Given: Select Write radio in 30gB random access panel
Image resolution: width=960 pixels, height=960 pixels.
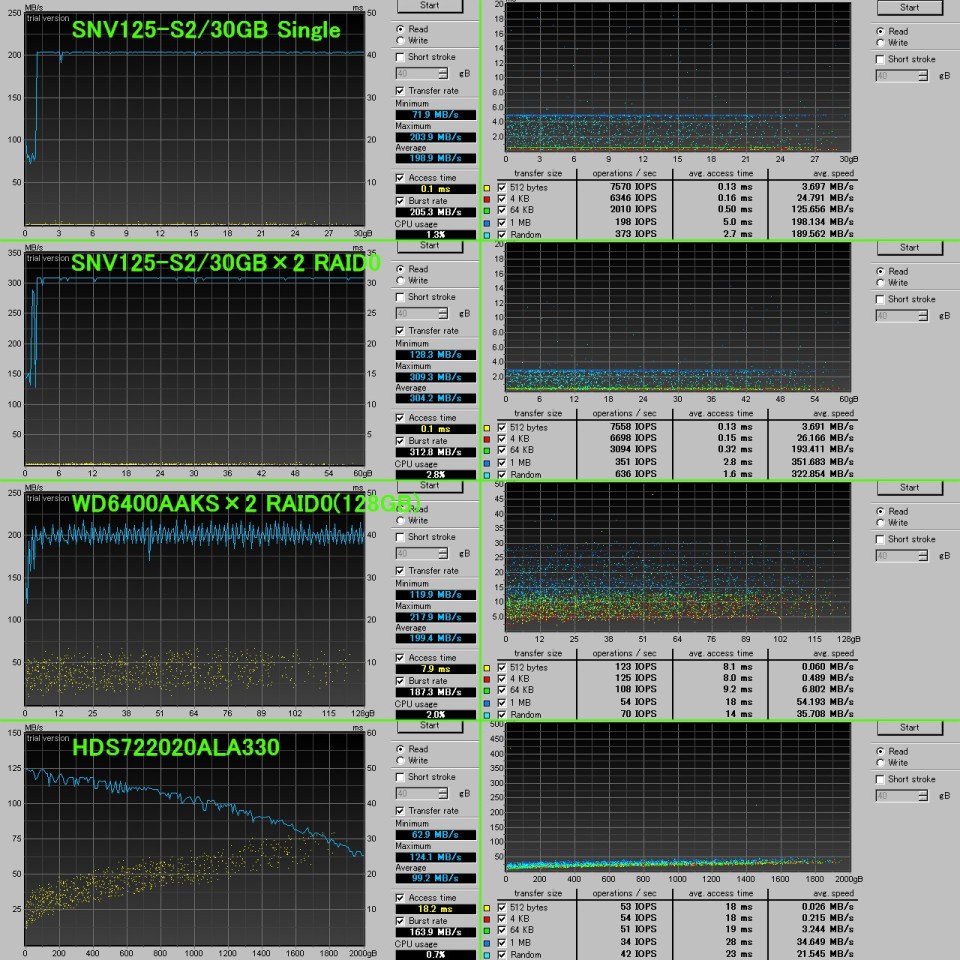Looking at the screenshot, I should (880, 43).
